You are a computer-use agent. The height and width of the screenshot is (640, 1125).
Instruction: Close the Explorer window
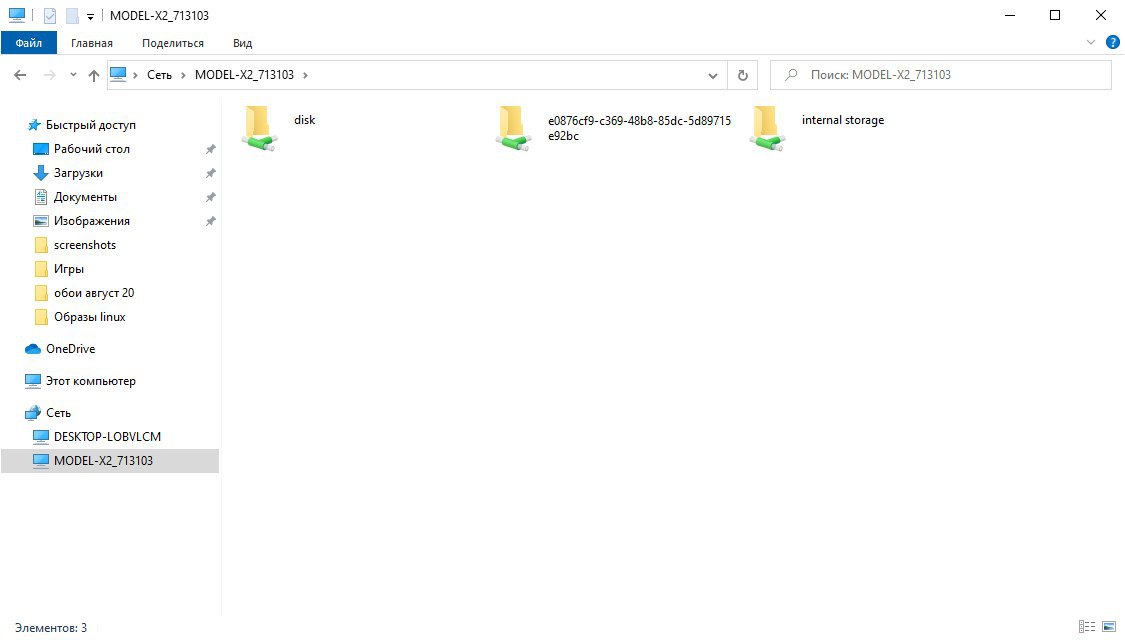click(1101, 15)
